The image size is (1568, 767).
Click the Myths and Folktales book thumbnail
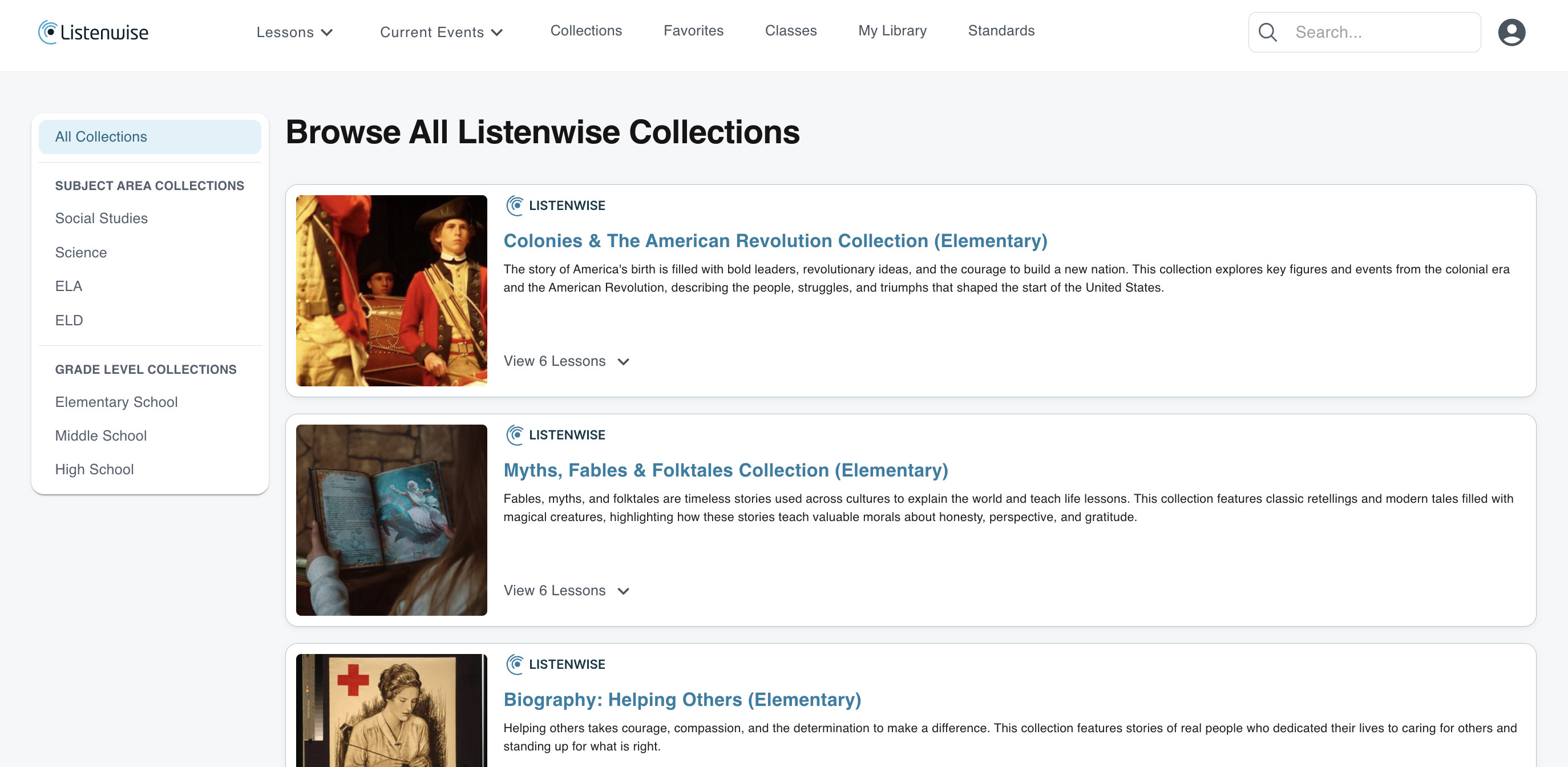point(391,520)
